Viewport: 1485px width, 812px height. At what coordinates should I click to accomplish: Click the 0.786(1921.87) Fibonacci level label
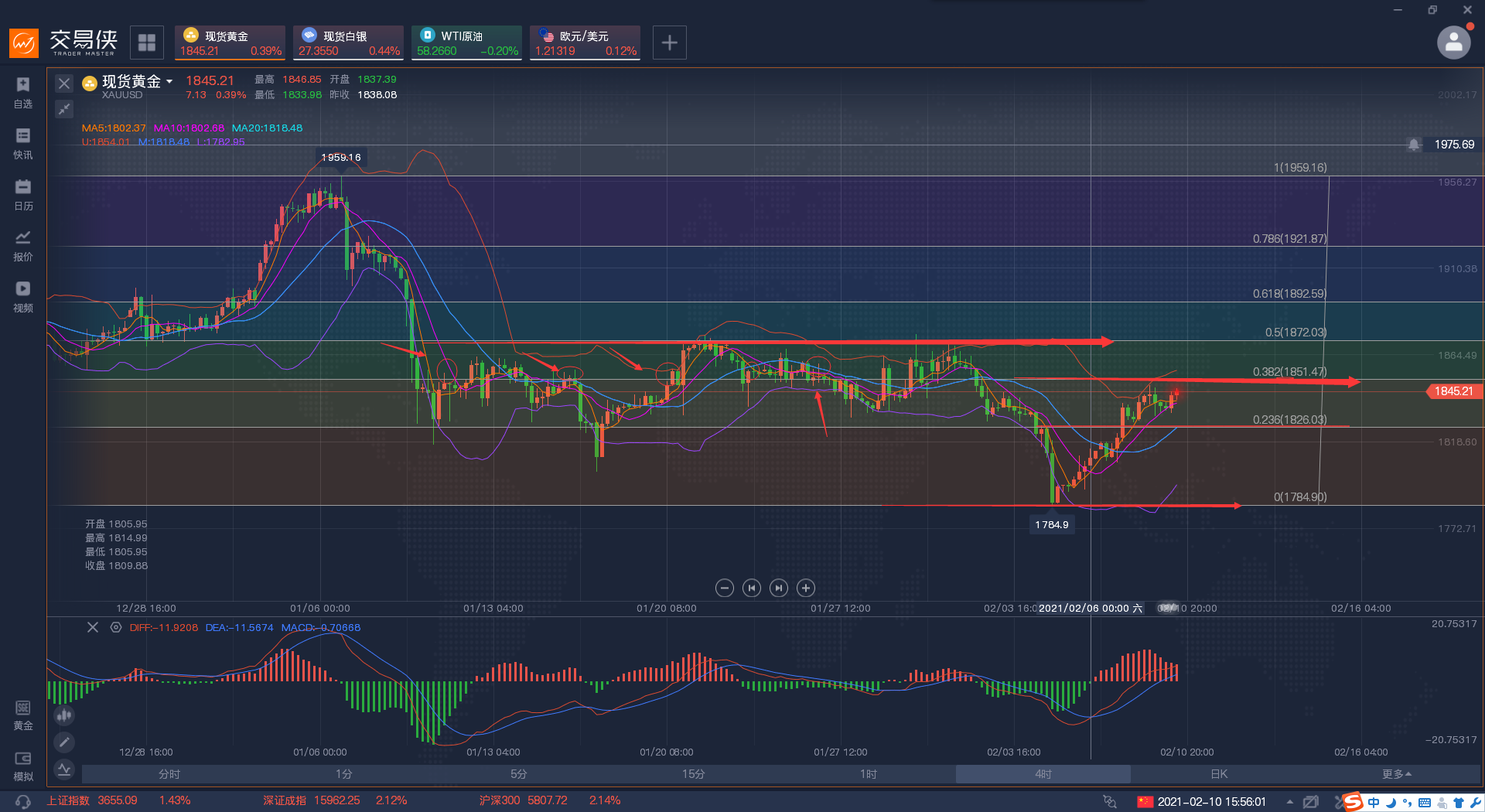point(1289,239)
